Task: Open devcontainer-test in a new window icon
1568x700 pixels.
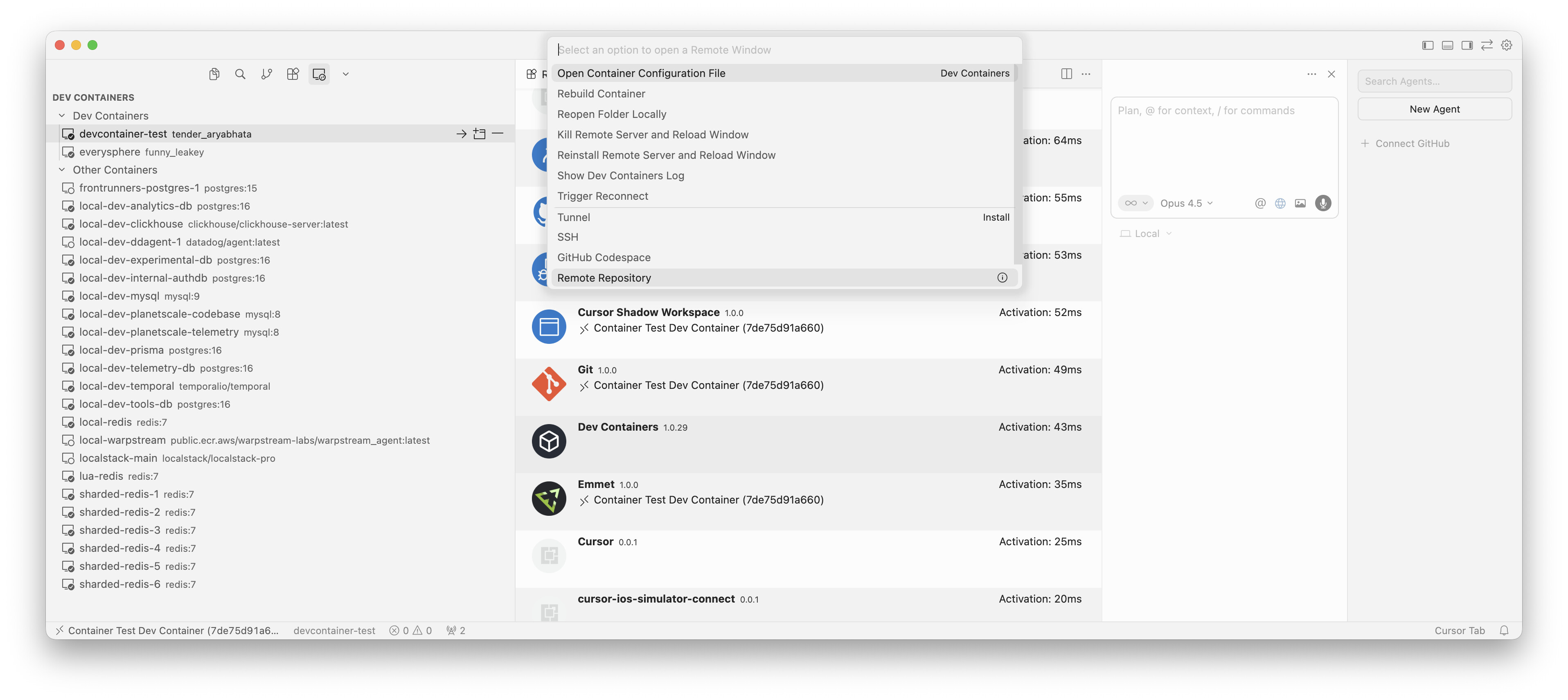Action: coord(480,134)
